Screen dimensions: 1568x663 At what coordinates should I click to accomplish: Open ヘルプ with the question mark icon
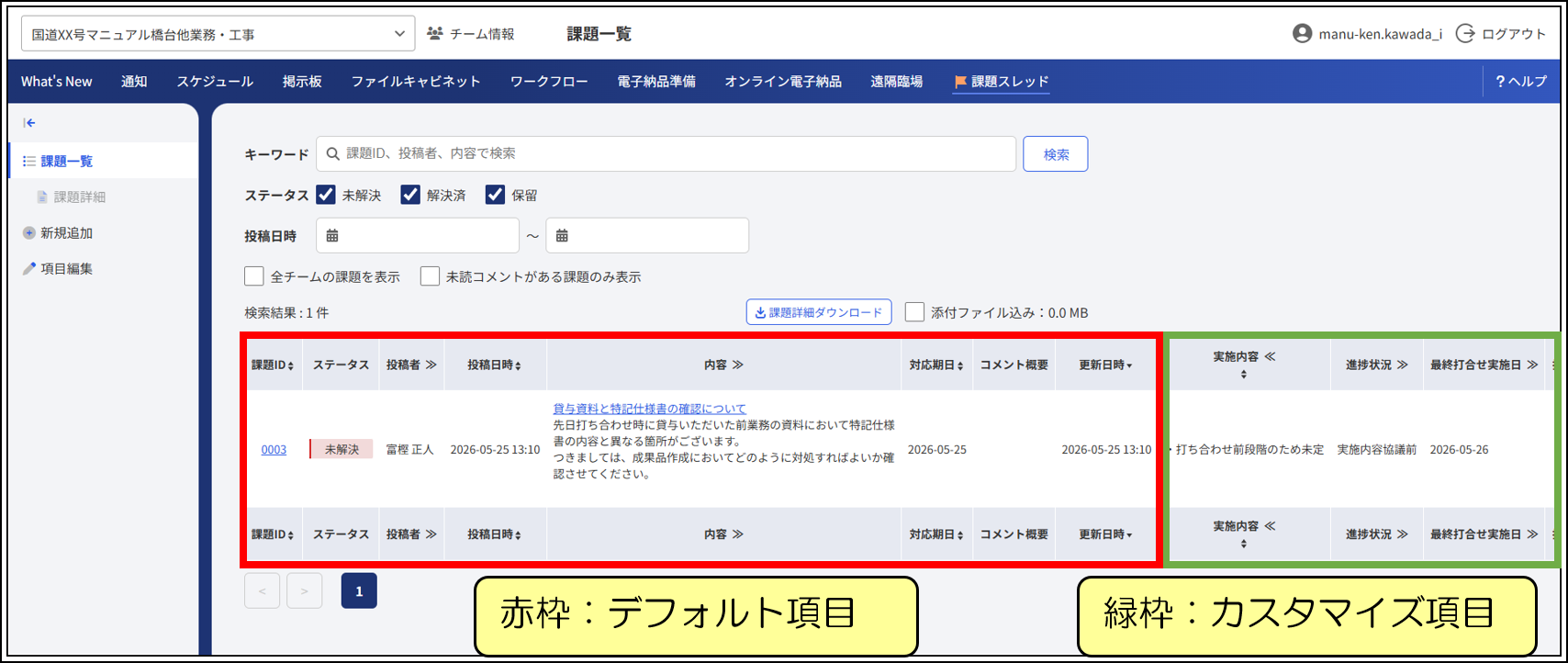(x=1500, y=82)
